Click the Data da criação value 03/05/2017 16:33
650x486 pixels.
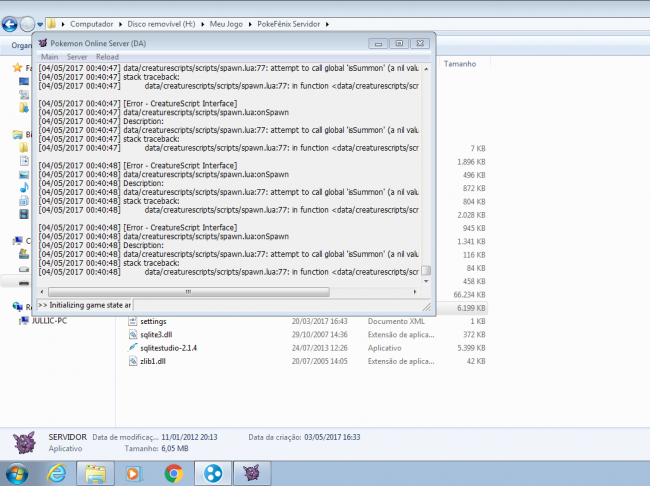coord(332,437)
